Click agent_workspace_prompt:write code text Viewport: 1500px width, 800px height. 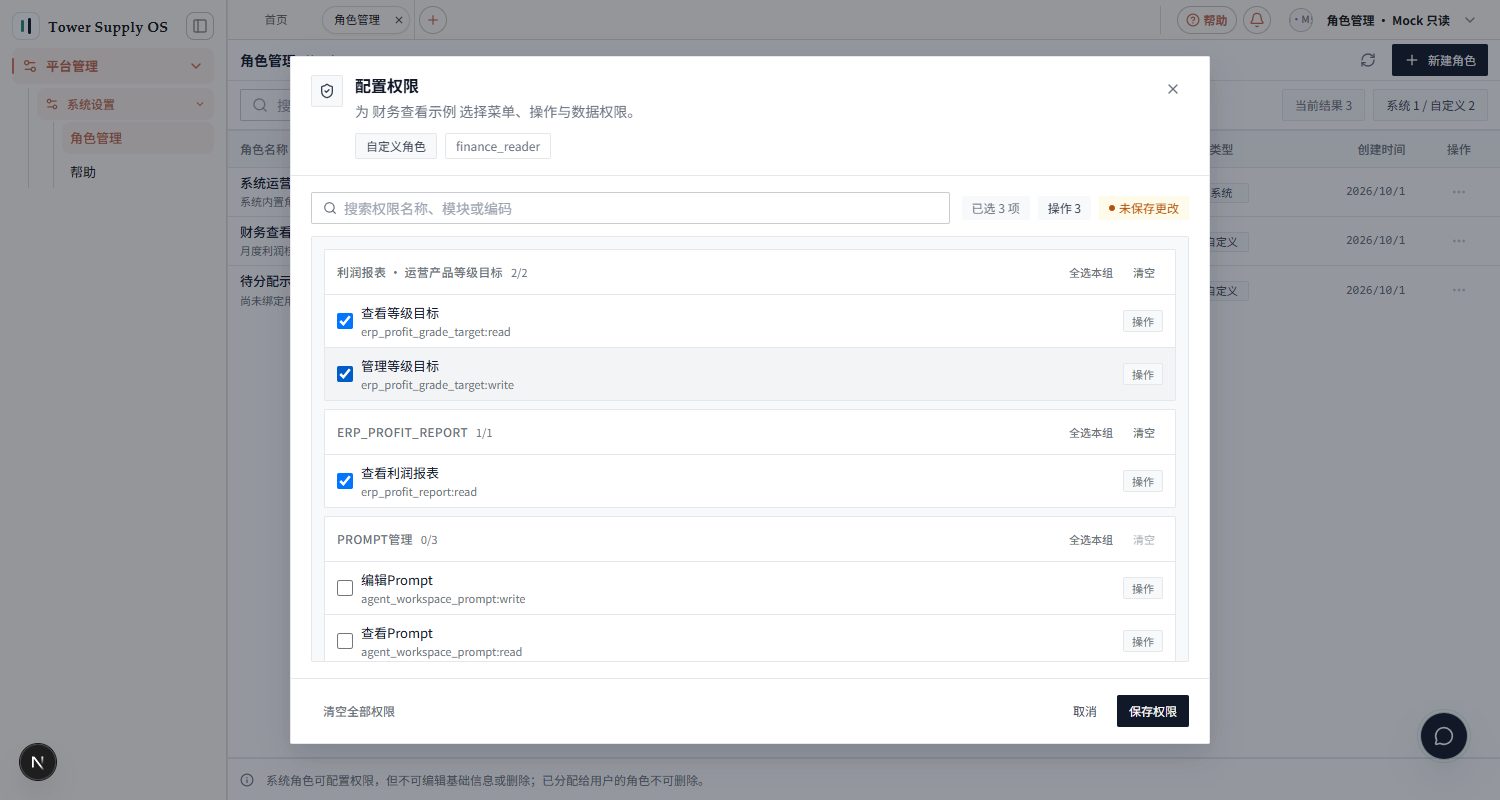pos(443,599)
